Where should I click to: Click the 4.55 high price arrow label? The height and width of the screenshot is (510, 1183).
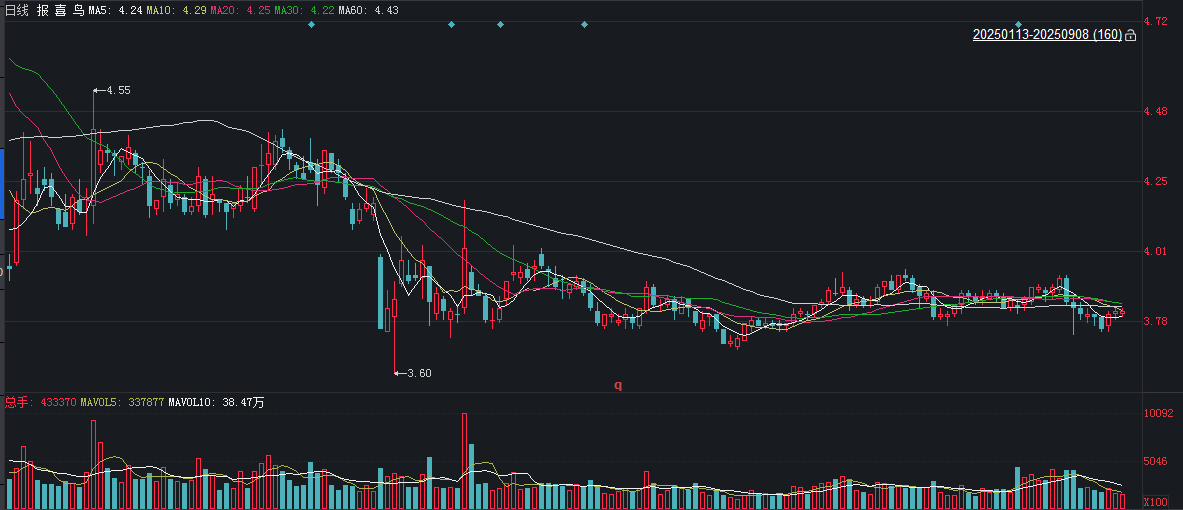tap(112, 90)
